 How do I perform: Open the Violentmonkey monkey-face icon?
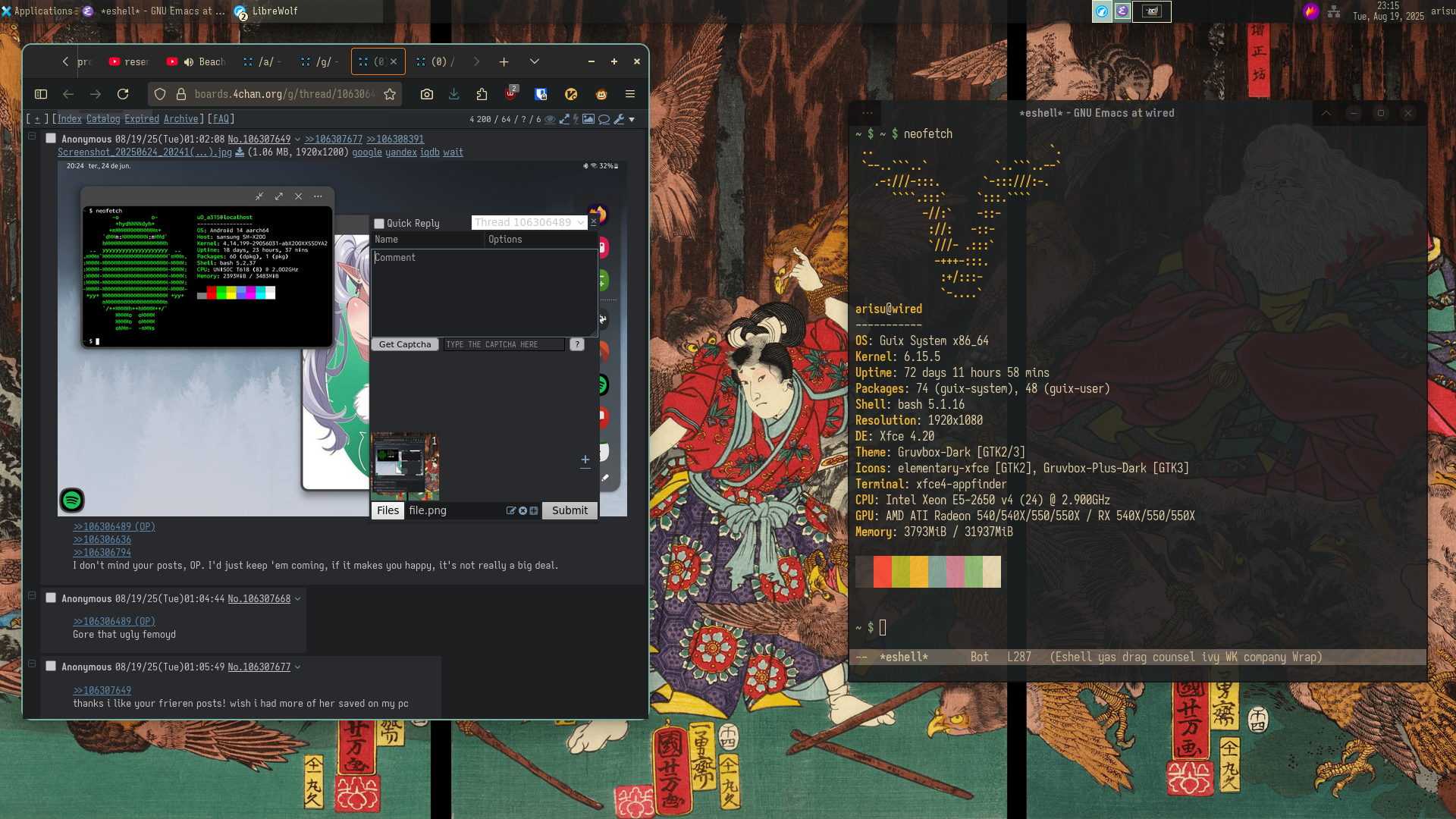coord(601,94)
